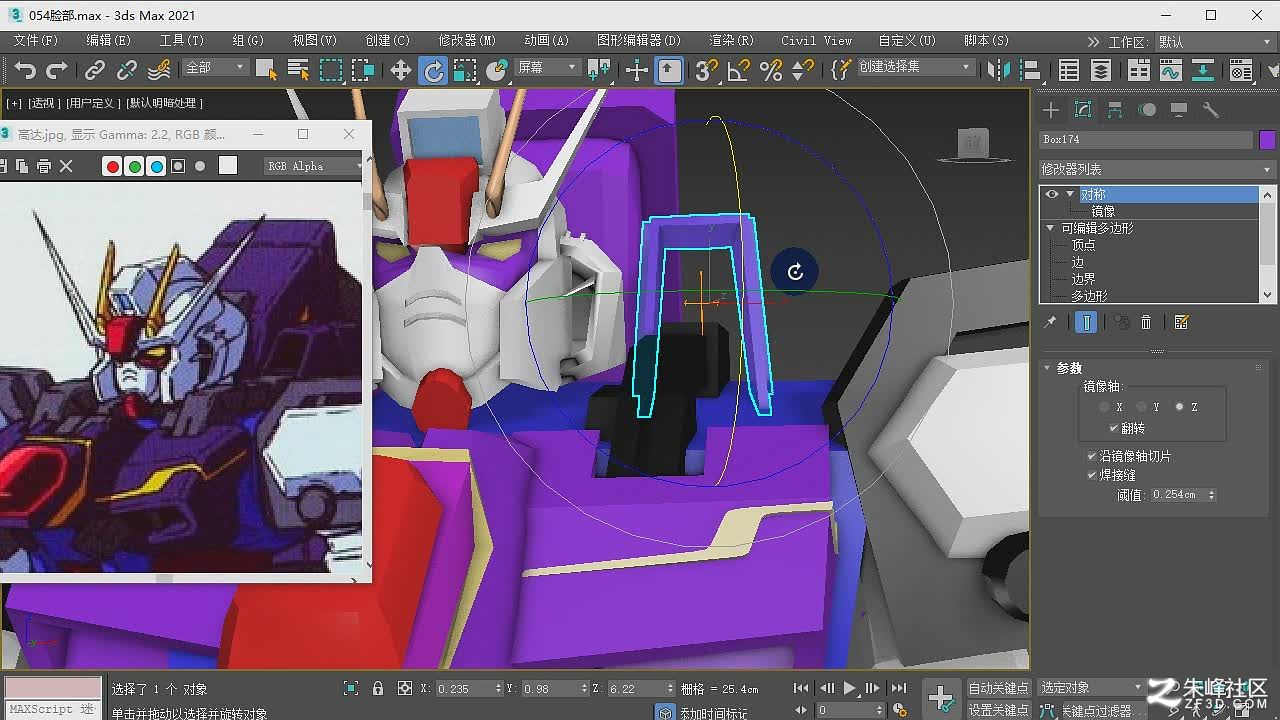Click Edit Named Selection Sets icon
This screenshot has height=720, width=1280.
(x=841, y=69)
